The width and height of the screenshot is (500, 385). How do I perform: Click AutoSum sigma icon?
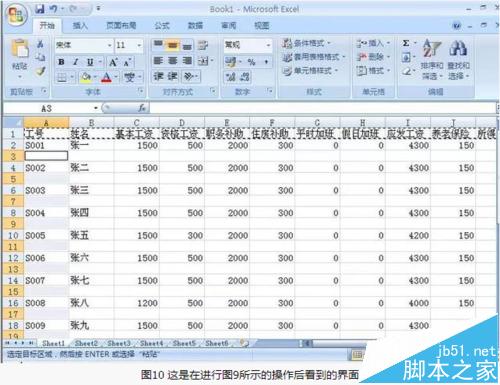click(406, 43)
